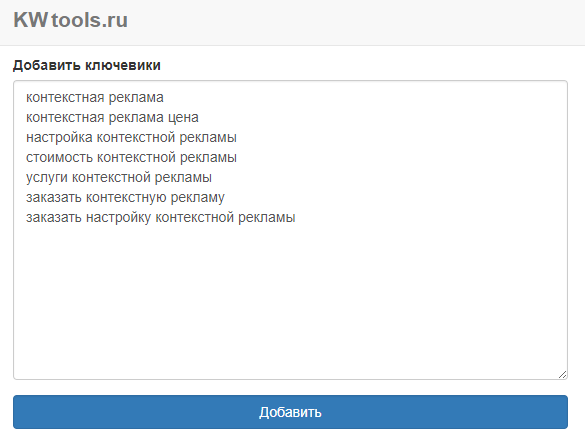Click рекламы at end of the стоимость line
This screenshot has width=585, height=437.
(x=208, y=157)
